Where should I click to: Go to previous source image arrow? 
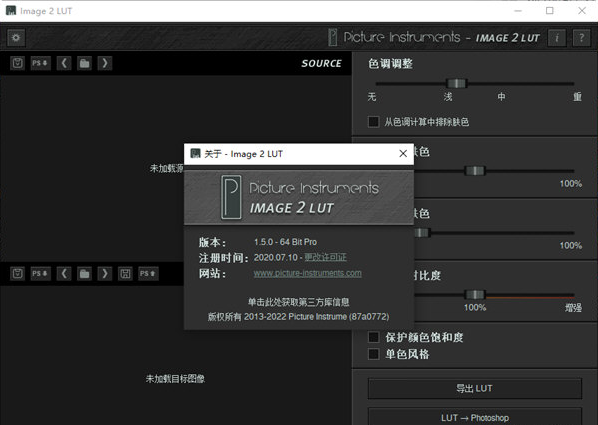coord(64,63)
